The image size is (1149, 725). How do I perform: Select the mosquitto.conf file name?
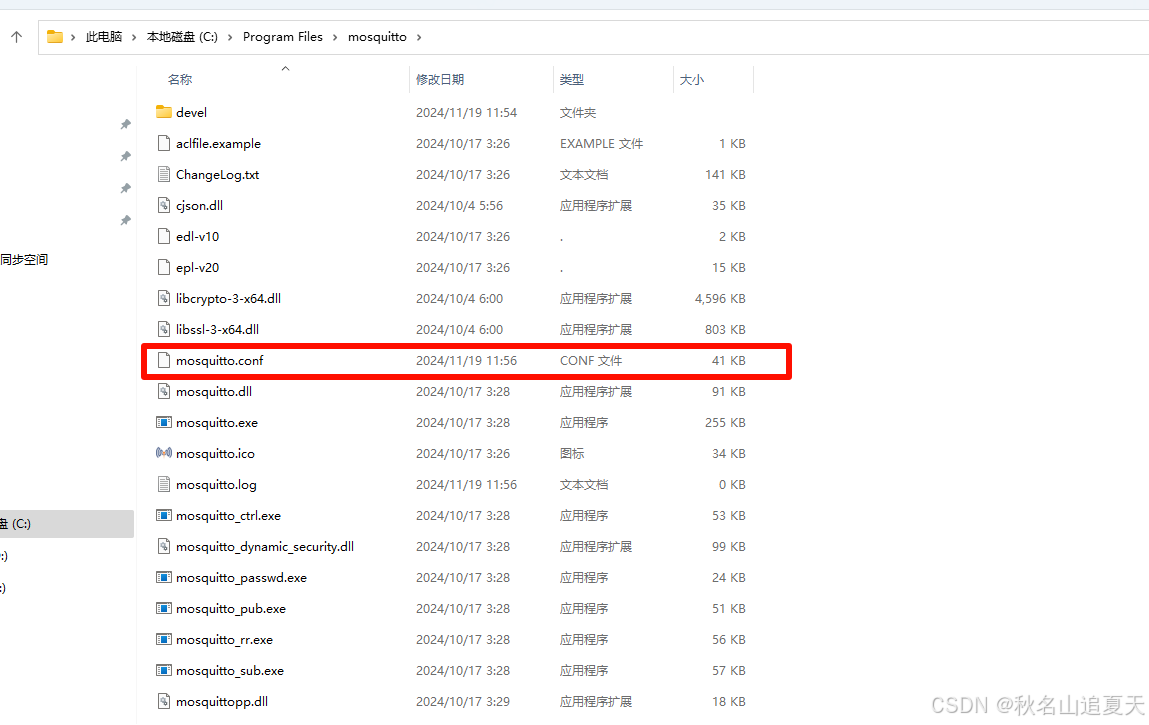point(220,361)
